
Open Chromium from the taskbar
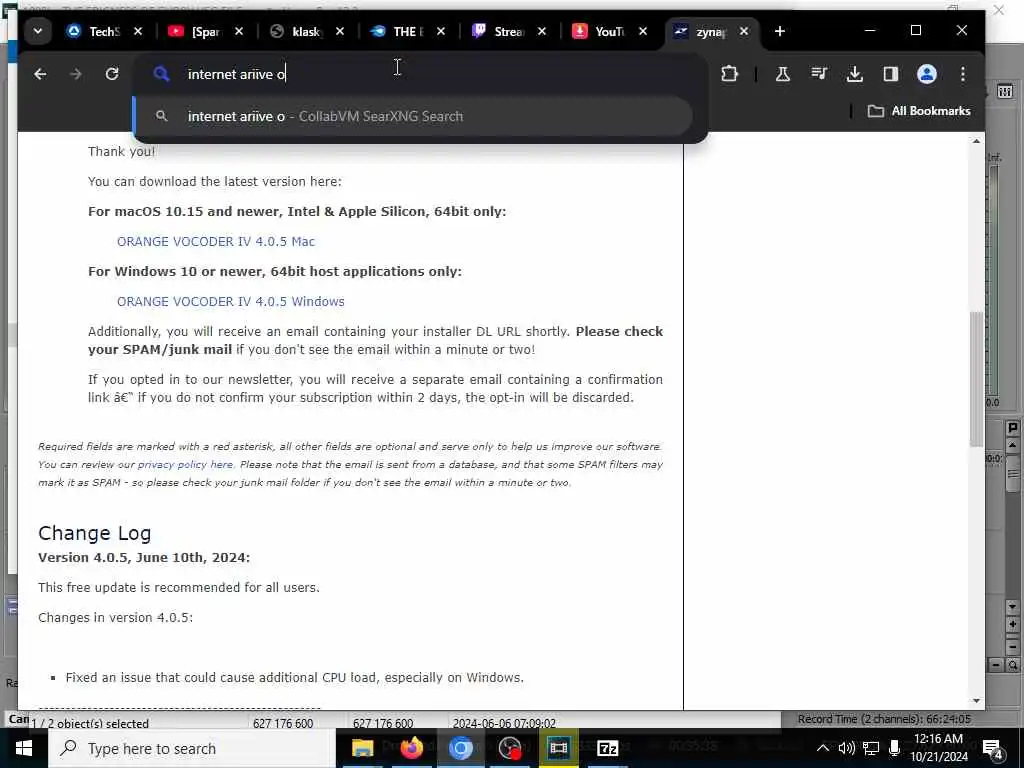click(460, 748)
